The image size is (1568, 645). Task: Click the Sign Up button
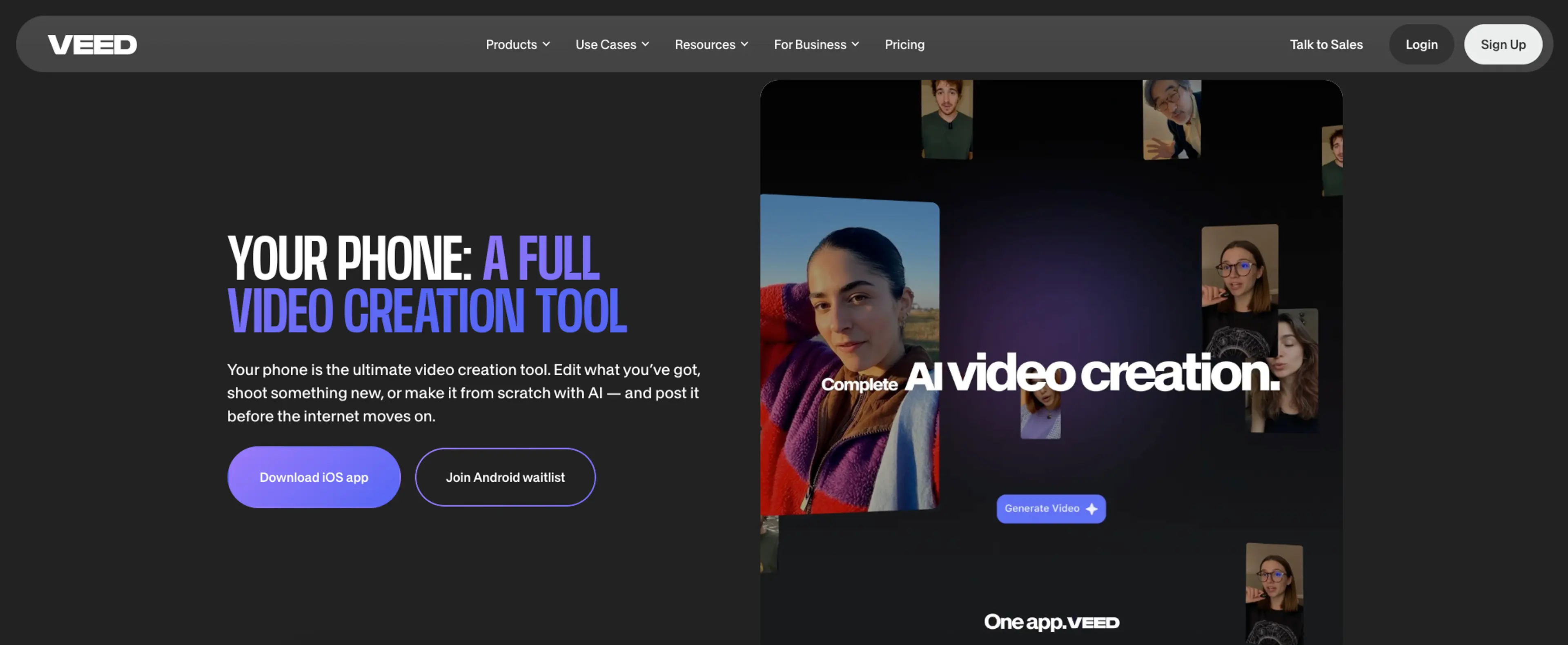(1503, 44)
